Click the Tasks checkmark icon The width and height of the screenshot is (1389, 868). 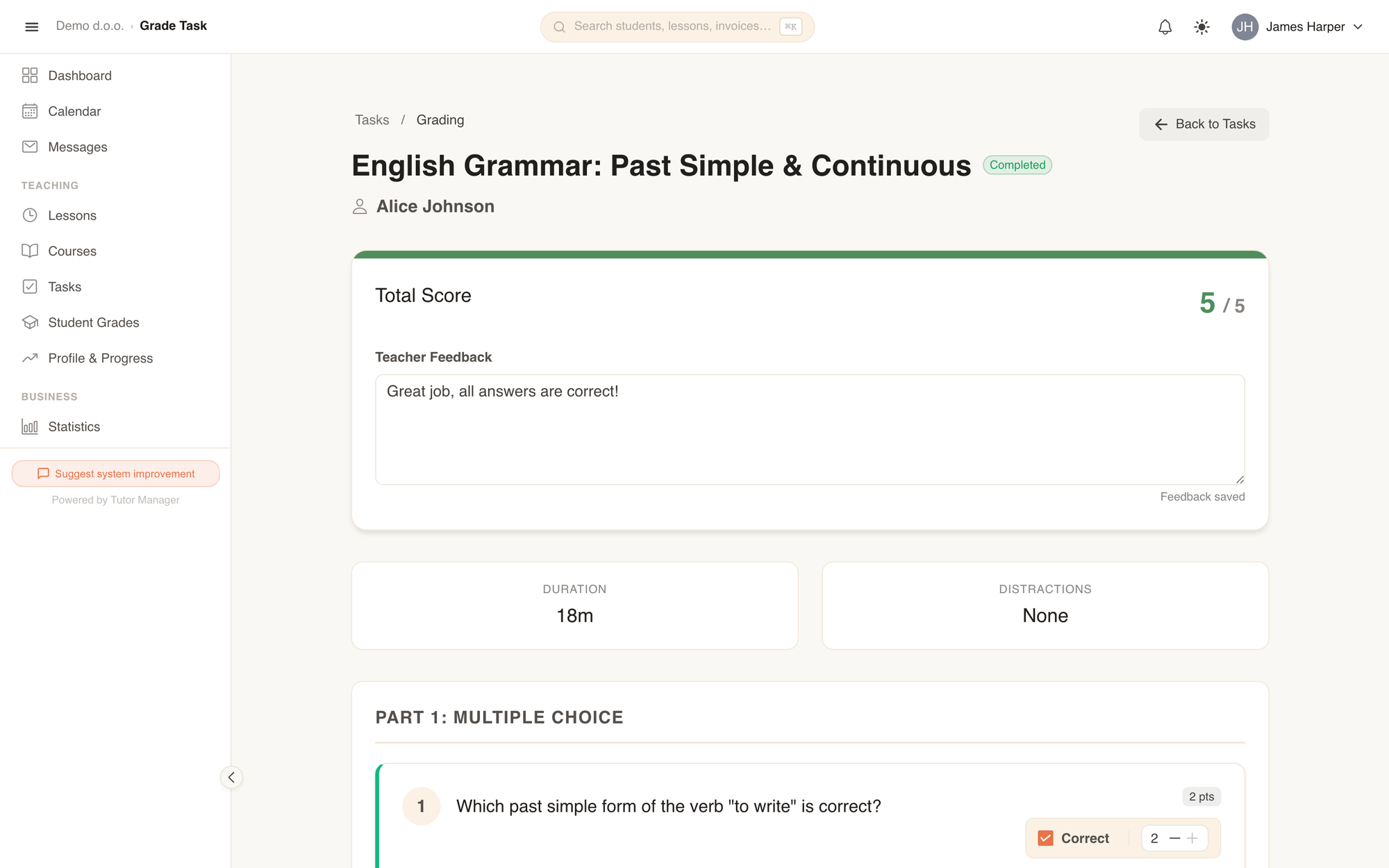(30, 287)
